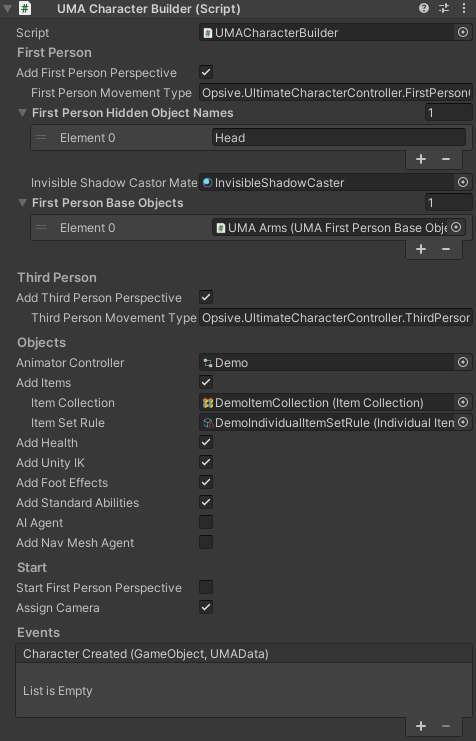Image resolution: width=476 pixels, height=741 pixels.
Task: Open object picker for Invisible Shadow Castor Material
Action: coord(463,182)
